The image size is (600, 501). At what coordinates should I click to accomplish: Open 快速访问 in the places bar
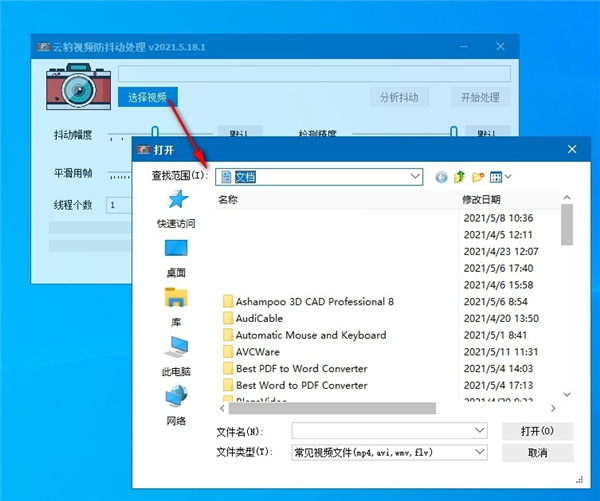coord(176,209)
